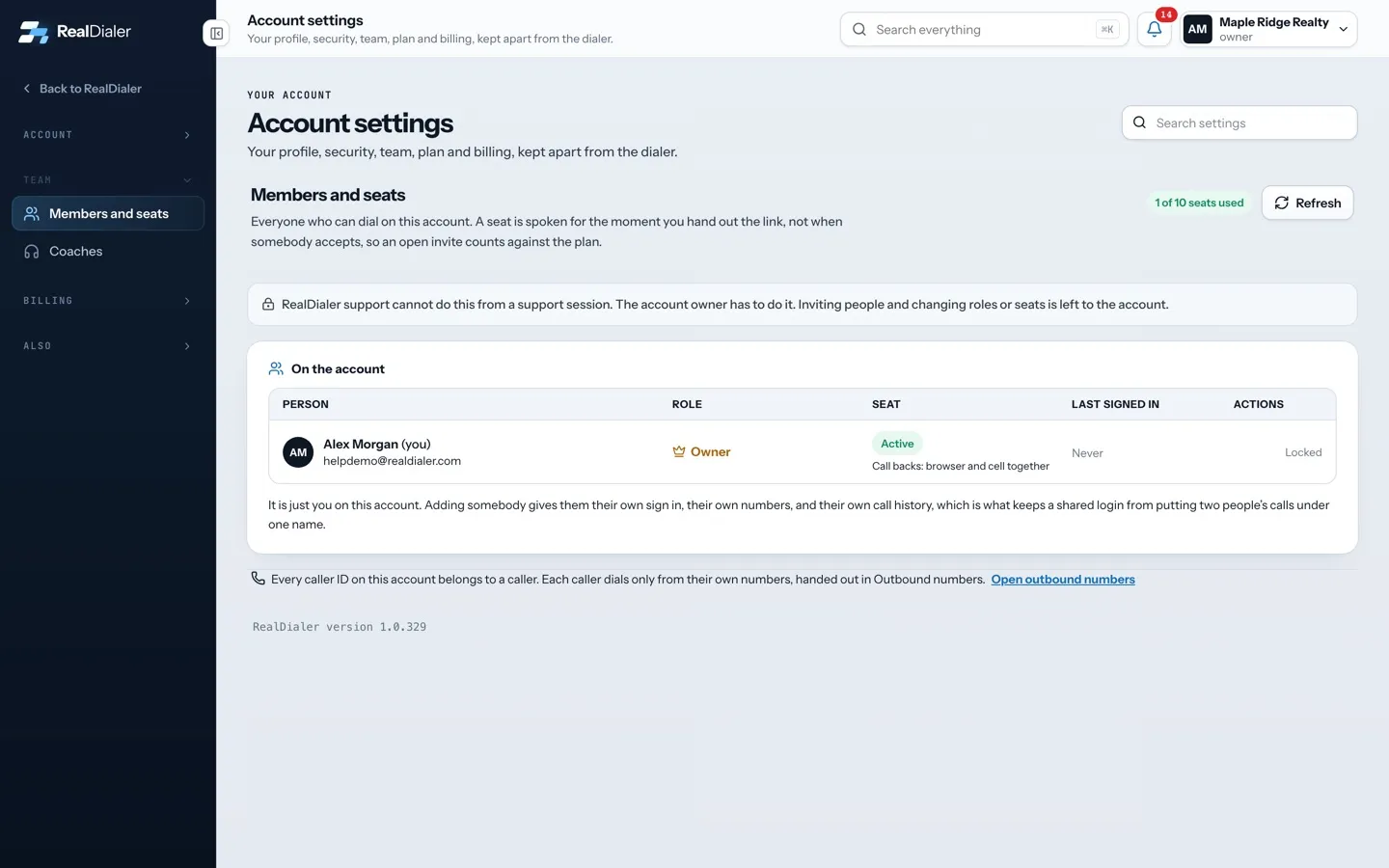Open the notifications bell
Screen dimensions: 1389x868
(1154, 29)
